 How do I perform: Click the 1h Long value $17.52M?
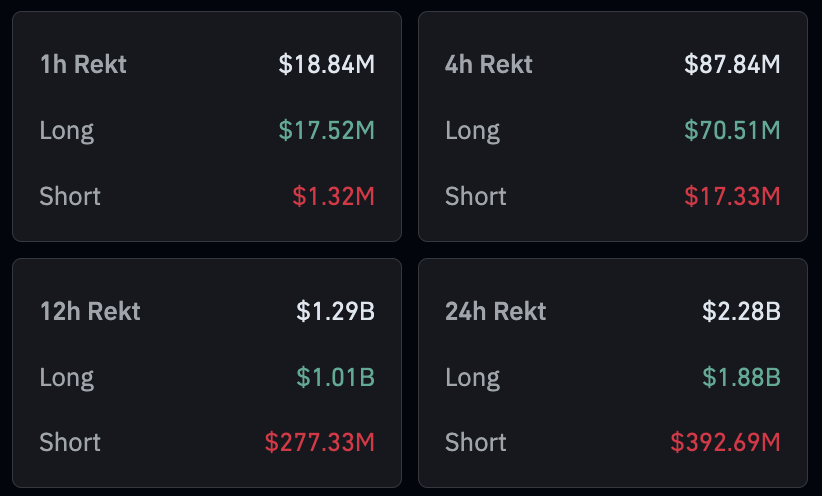tap(326, 130)
